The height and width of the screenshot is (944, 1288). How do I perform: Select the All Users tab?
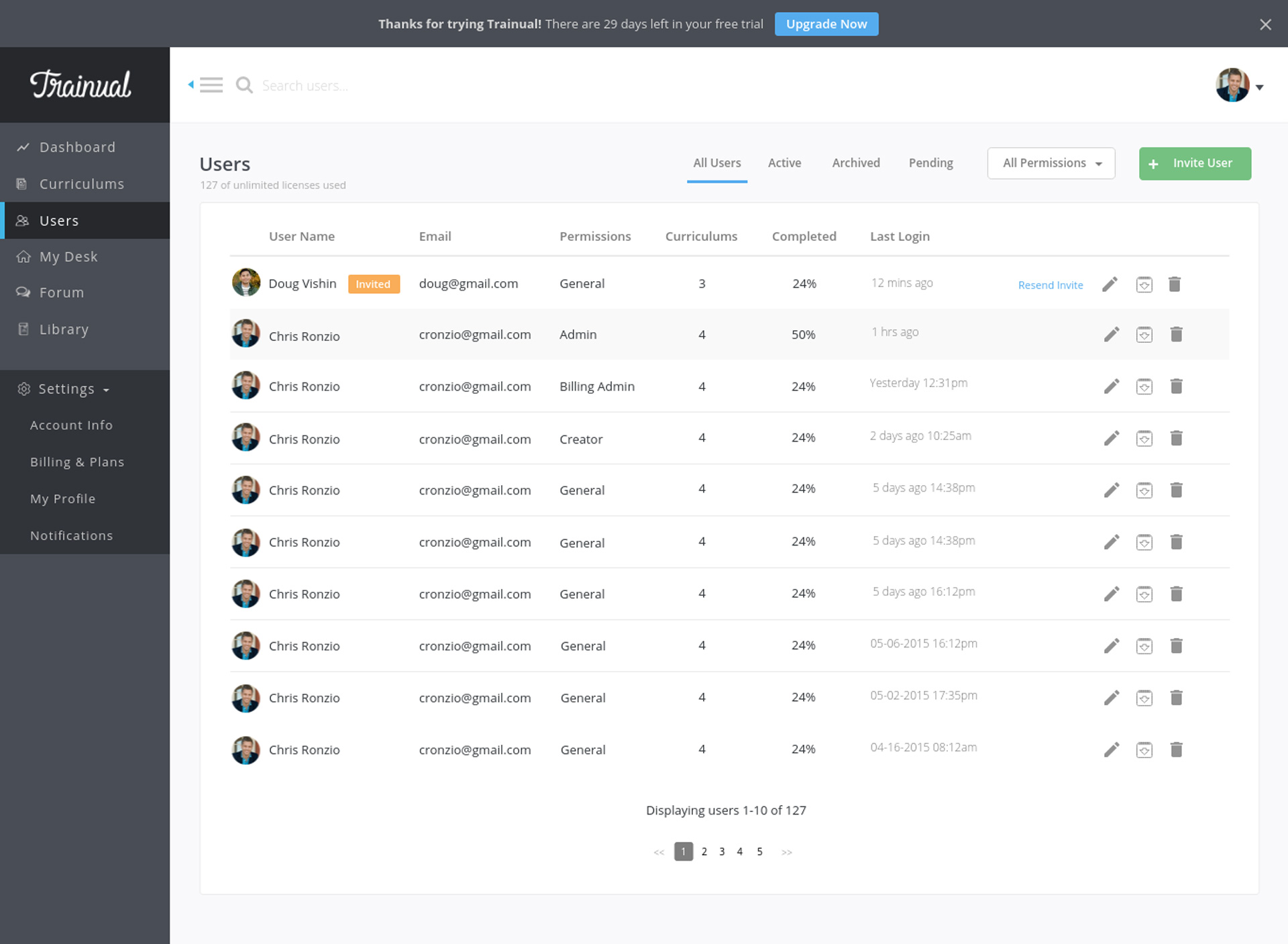click(716, 163)
